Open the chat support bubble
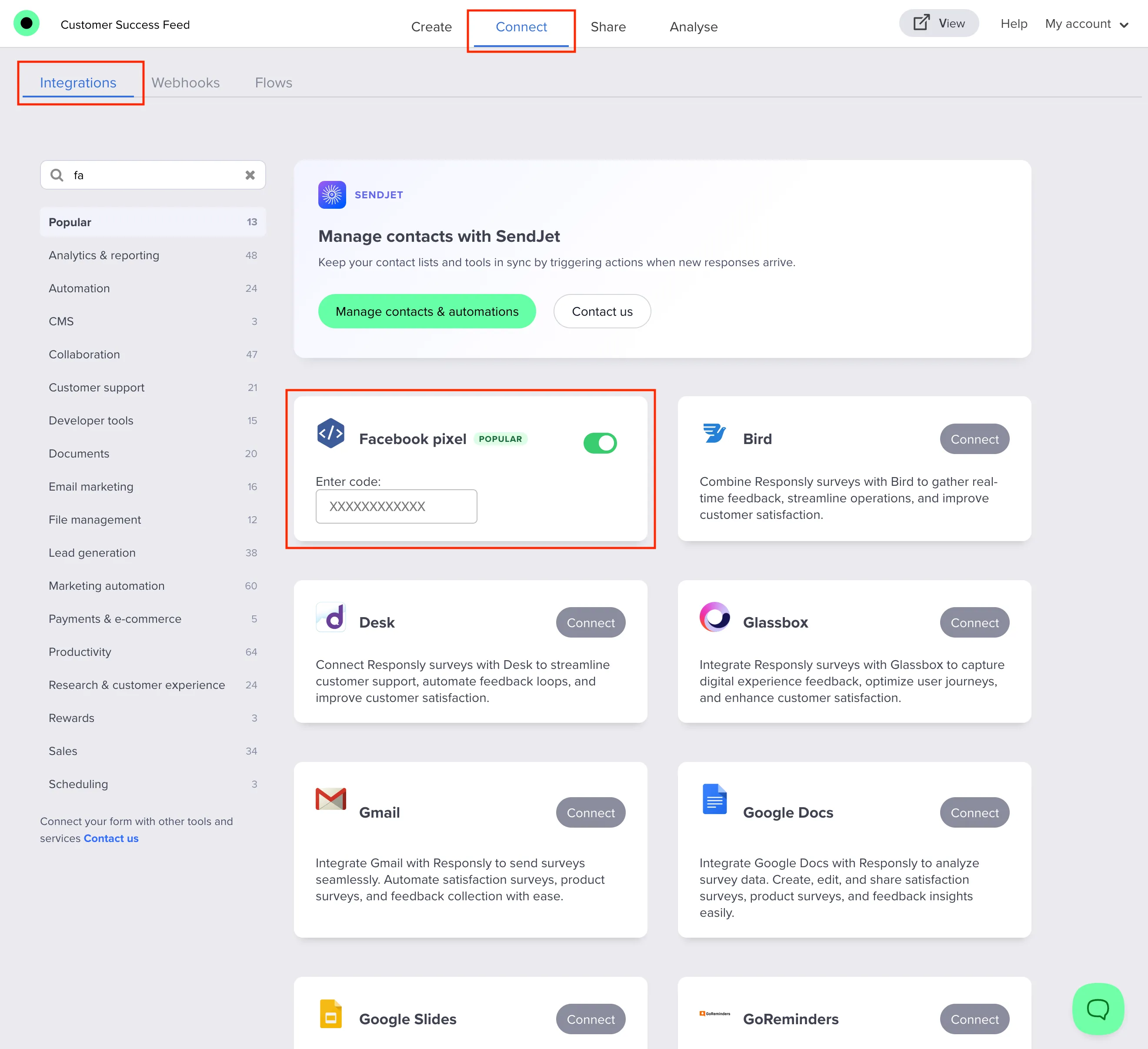 [x=1098, y=1009]
